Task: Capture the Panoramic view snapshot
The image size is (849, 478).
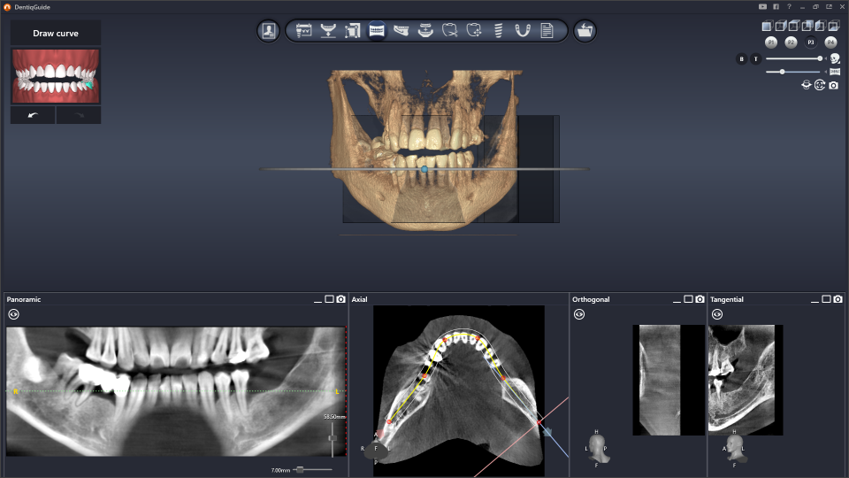Action: tap(341, 299)
